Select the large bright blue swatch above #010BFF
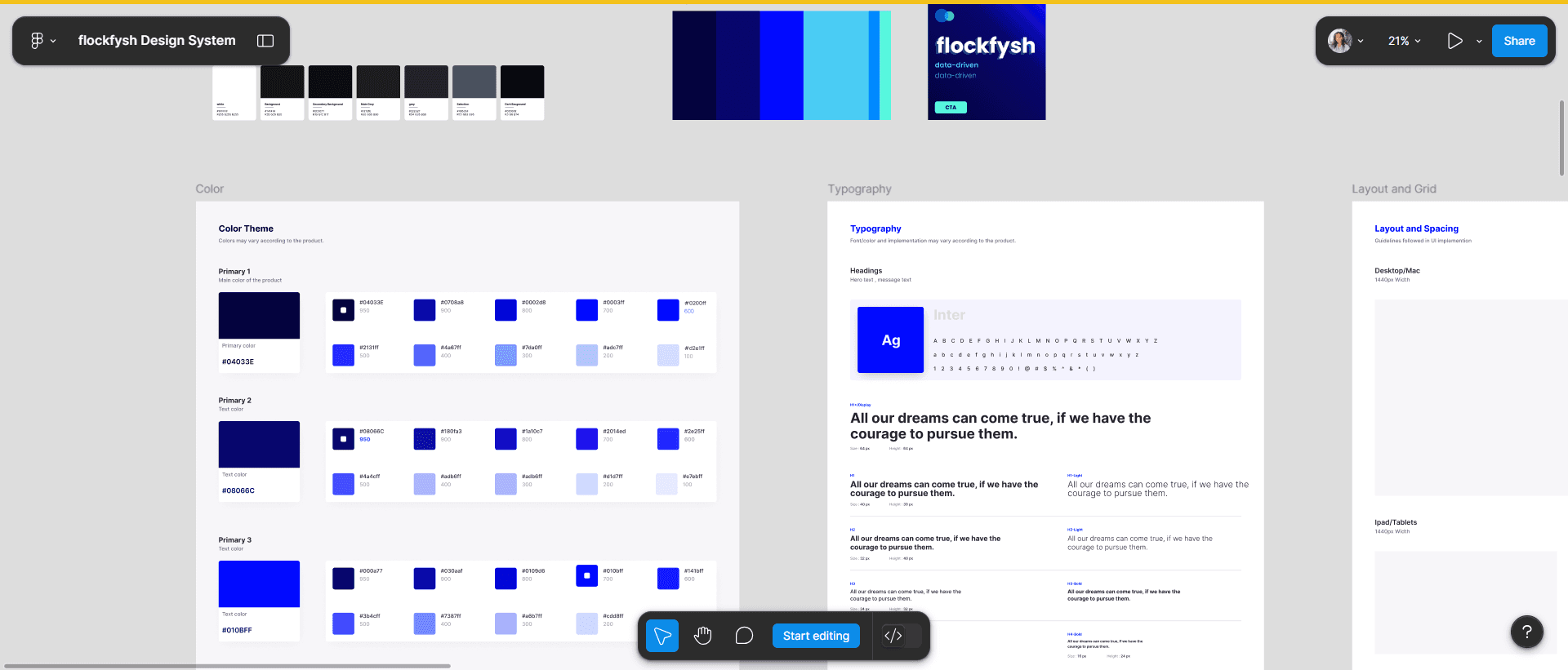1568x670 pixels. point(259,583)
